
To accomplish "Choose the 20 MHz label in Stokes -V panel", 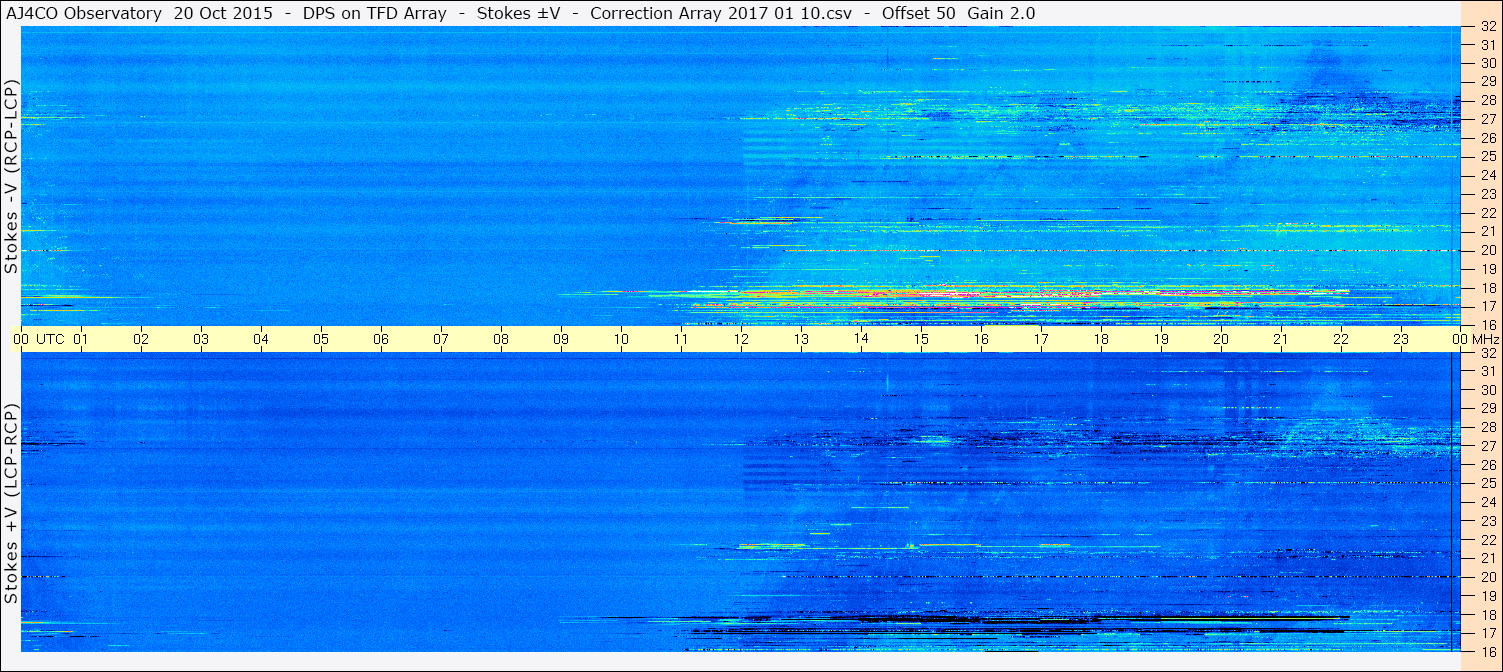I will (1487, 250).
